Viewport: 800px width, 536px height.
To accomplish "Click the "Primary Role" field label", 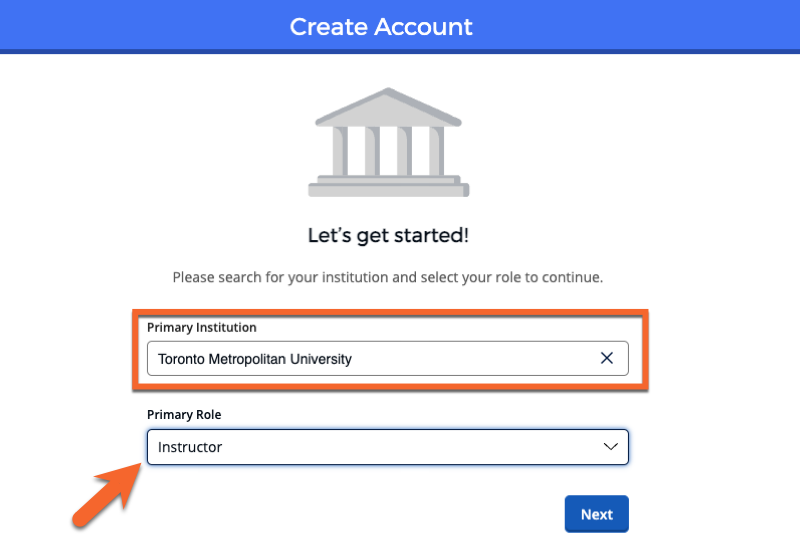I will pyautogui.click(x=183, y=414).
